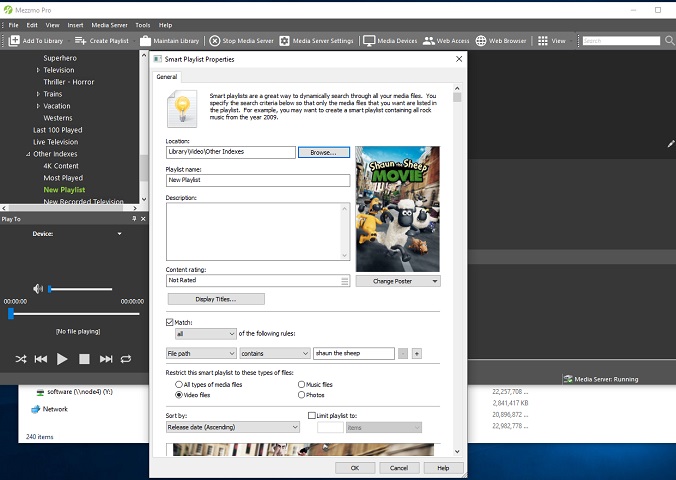
Task: Open the Edit menu
Action: (x=32, y=25)
